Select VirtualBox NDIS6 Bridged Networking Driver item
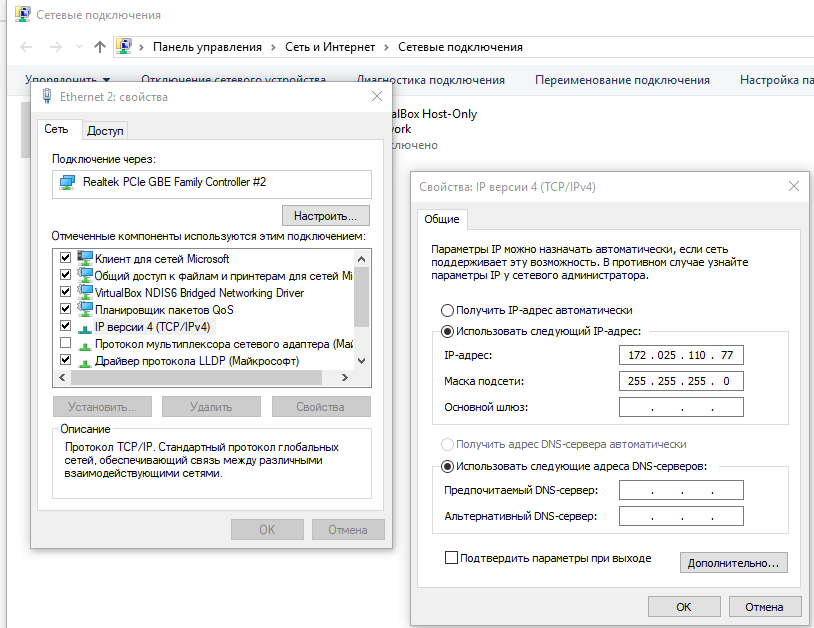Viewport: 814px width, 628px height. click(199, 293)
